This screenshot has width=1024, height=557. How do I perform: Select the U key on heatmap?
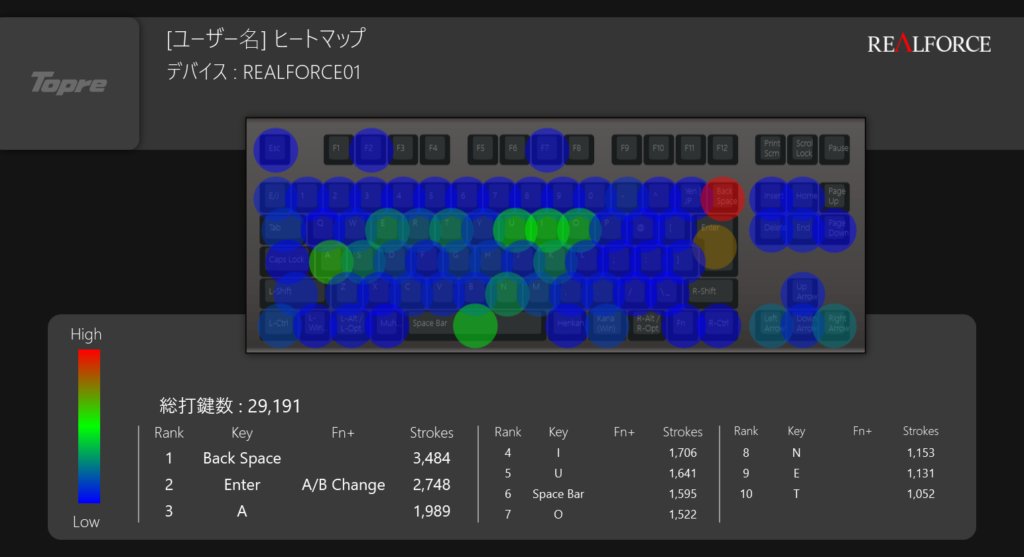[514, 229]
